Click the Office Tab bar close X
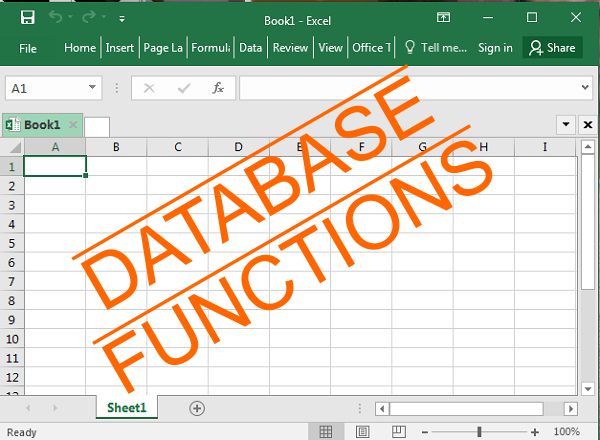The image size is (600, 440). click(588, 125)
